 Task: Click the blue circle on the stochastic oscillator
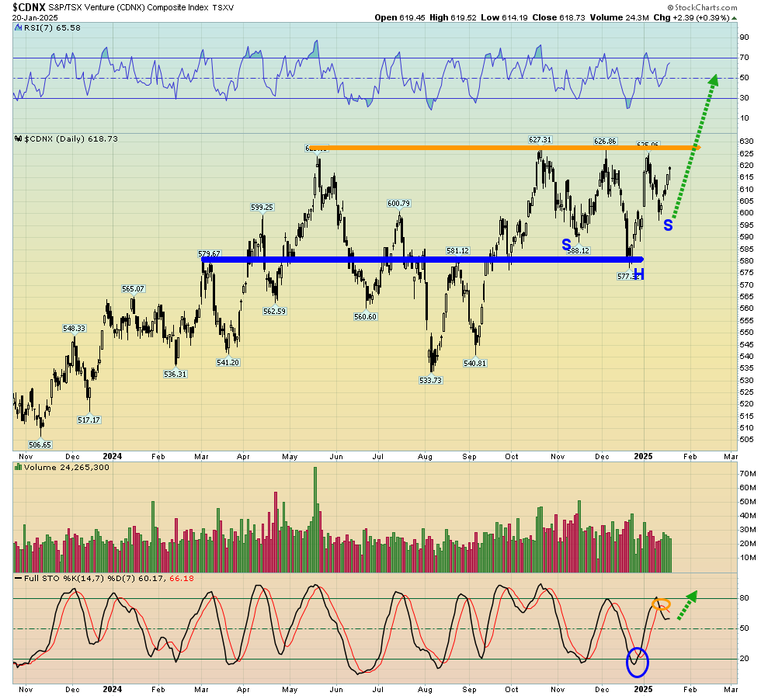click(x=637, y=660)
